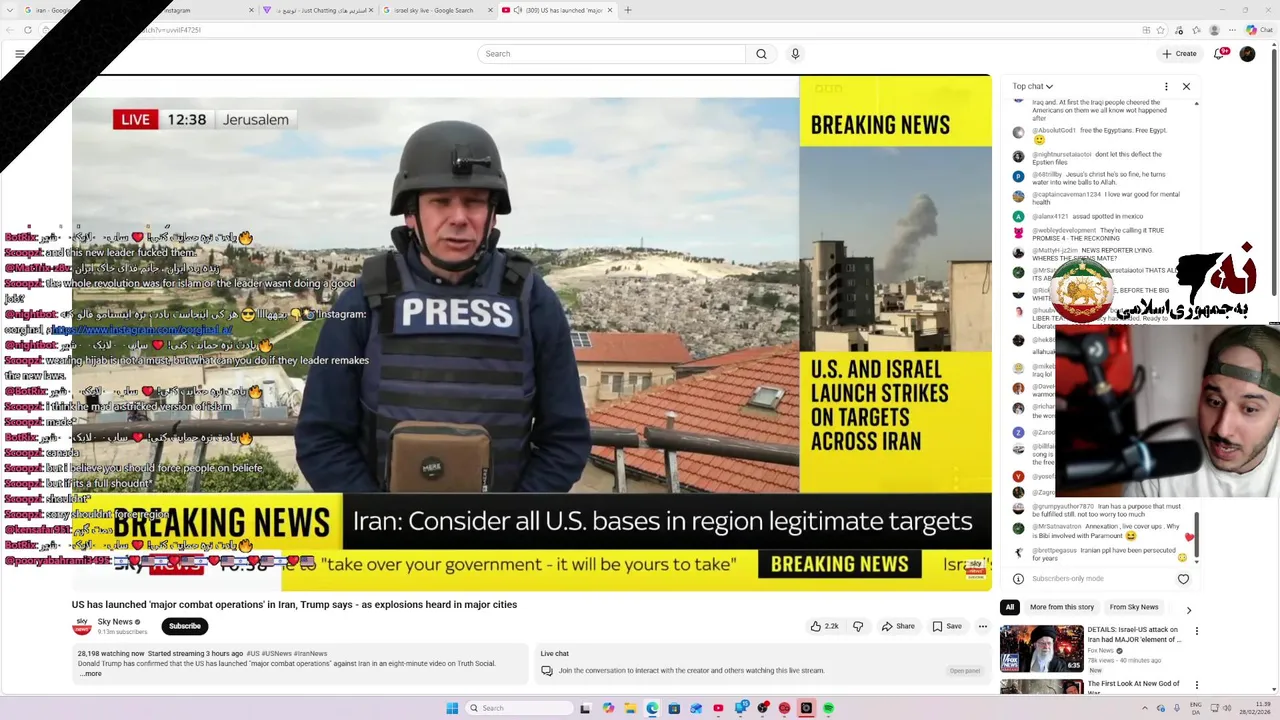Activate voice search microphone icon
This screenshot has width=1280, height=720.
click(x=795, y=54)
